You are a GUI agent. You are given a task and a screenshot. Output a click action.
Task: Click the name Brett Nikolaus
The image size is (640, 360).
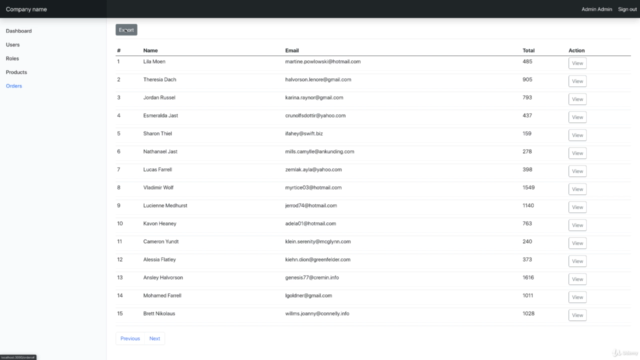pyautogui.click(x=159, y=313)
